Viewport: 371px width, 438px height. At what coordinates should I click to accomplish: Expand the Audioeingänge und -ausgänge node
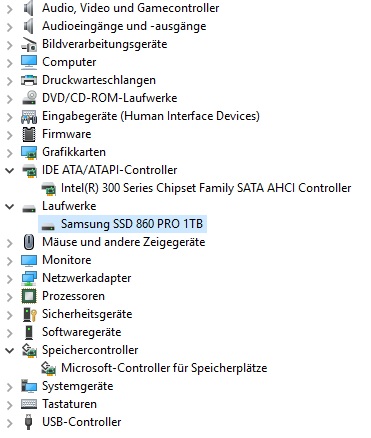click(10, 26)
